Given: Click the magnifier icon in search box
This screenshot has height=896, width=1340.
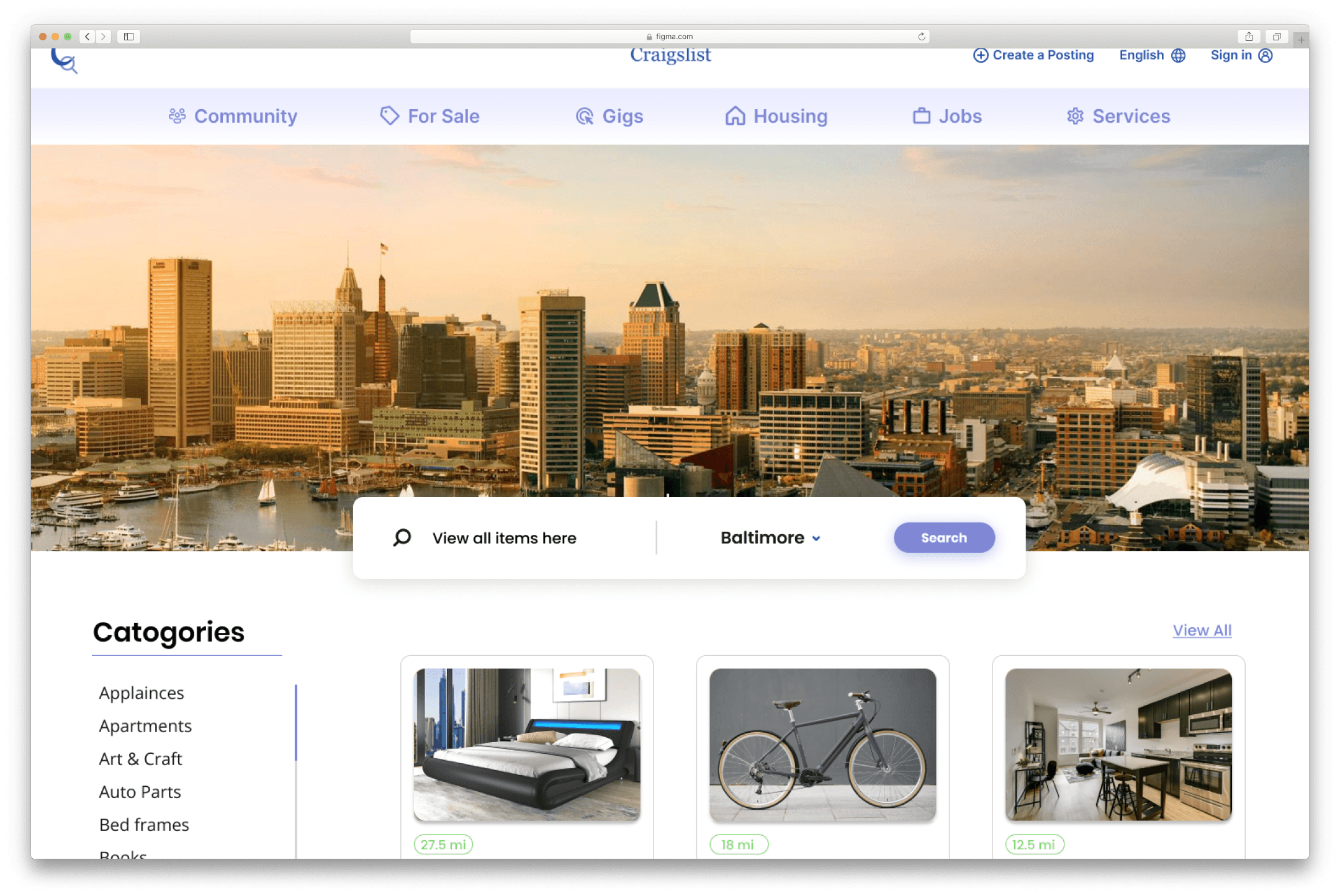Looking at the screenshot, I should pyautogui.click(x=402, y=537).
